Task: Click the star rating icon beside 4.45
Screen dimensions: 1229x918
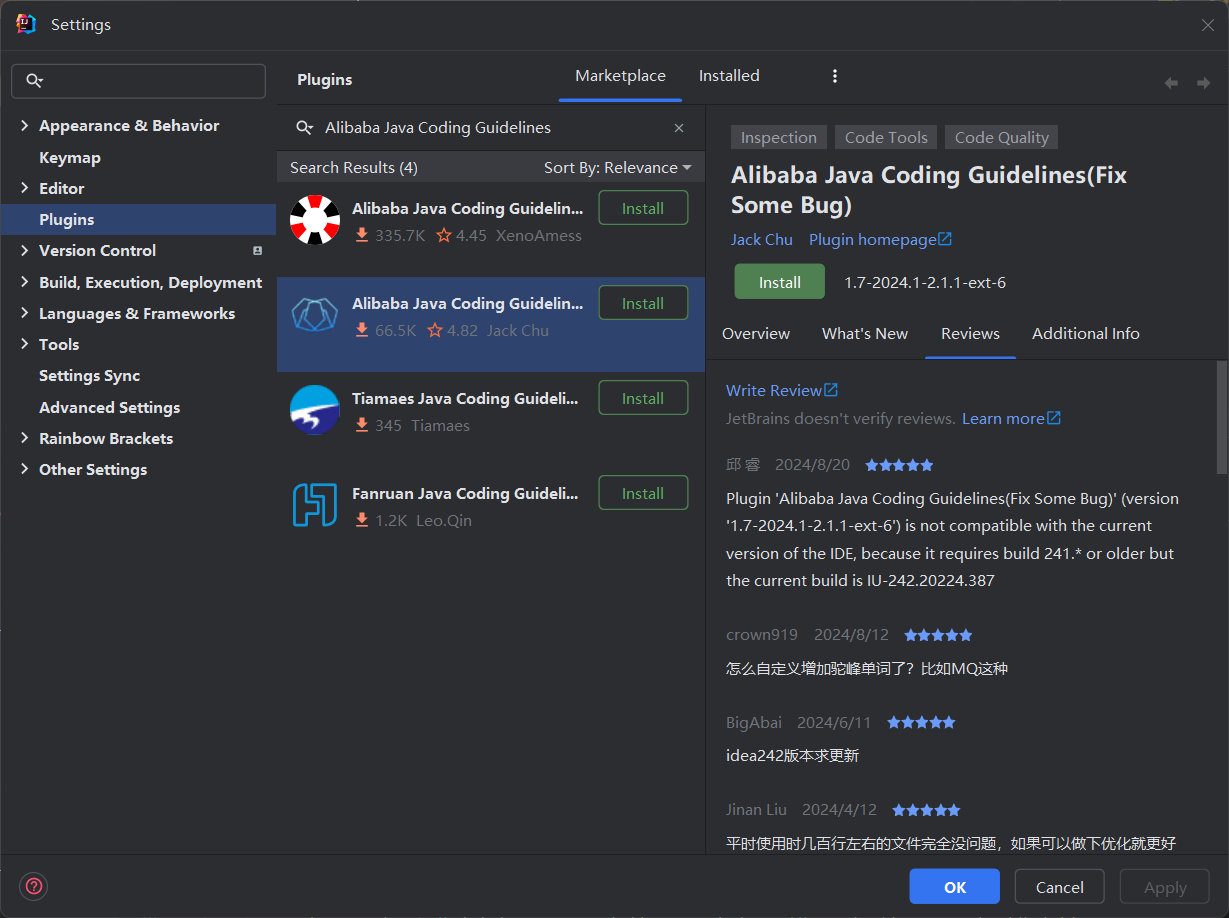Action: (x=444, y=236)
